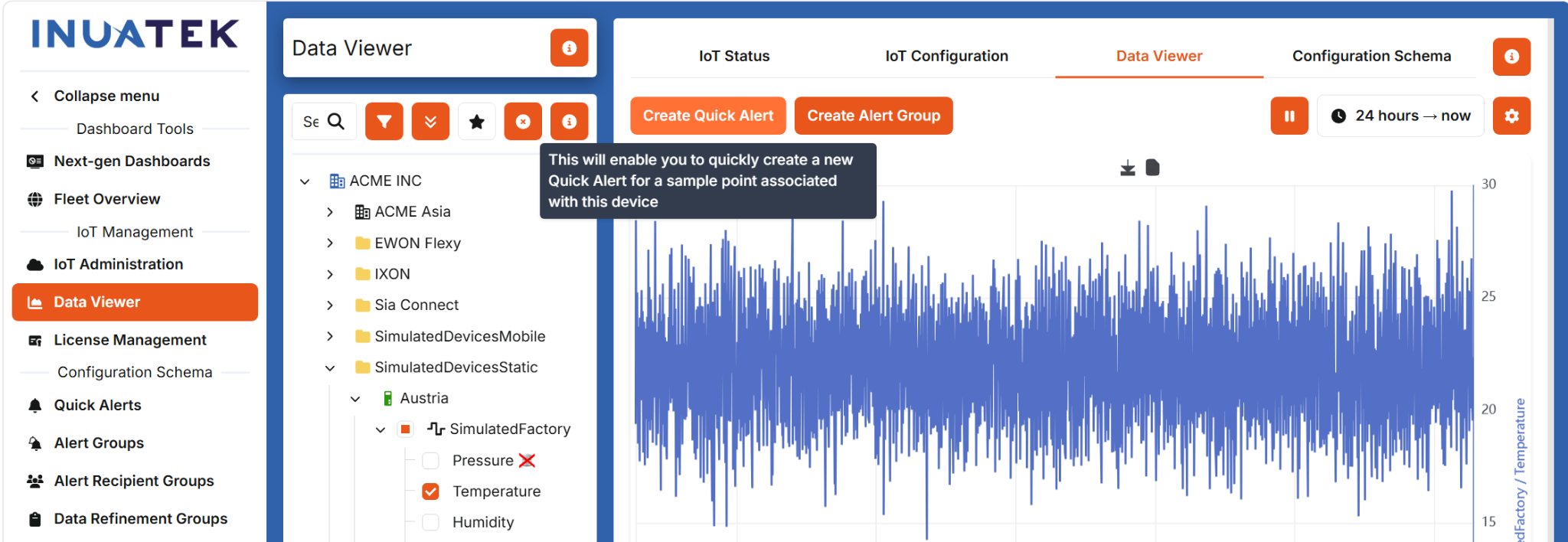Open Alert Recipient Groups
1568x542 pixels.
pos(134,481)
